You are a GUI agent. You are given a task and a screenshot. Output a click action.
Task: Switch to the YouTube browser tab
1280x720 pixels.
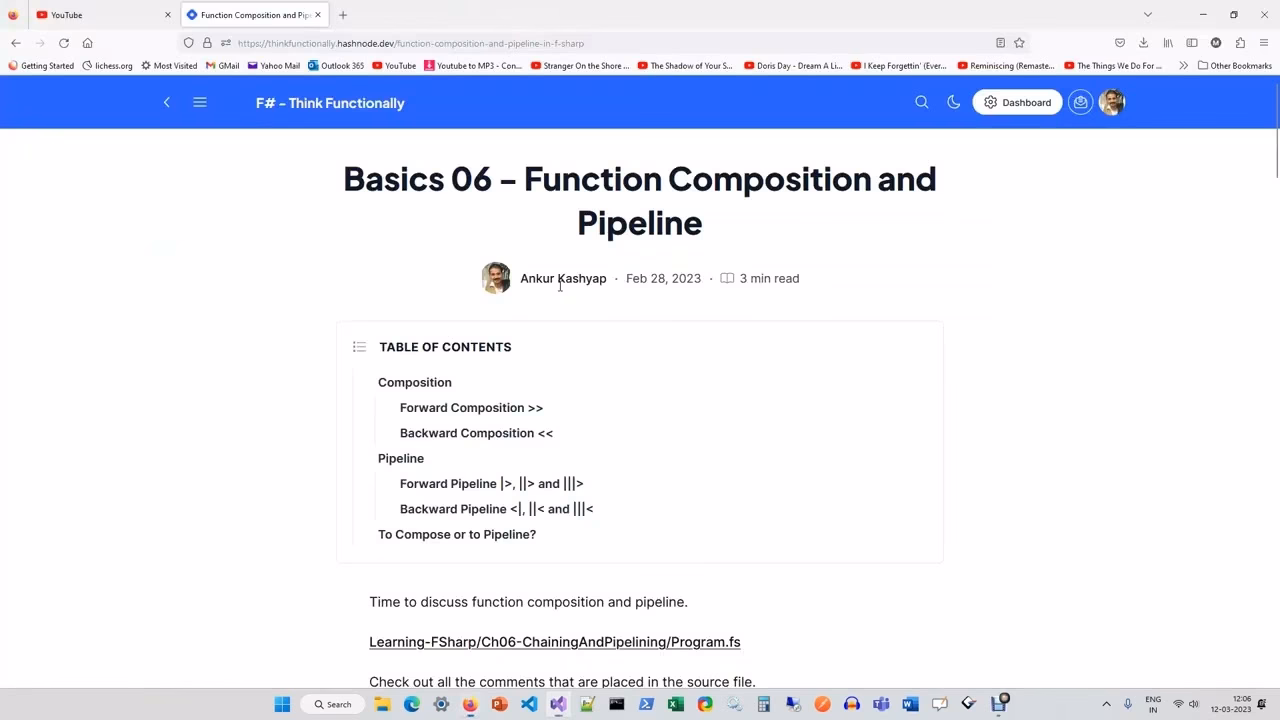(90, 15)
